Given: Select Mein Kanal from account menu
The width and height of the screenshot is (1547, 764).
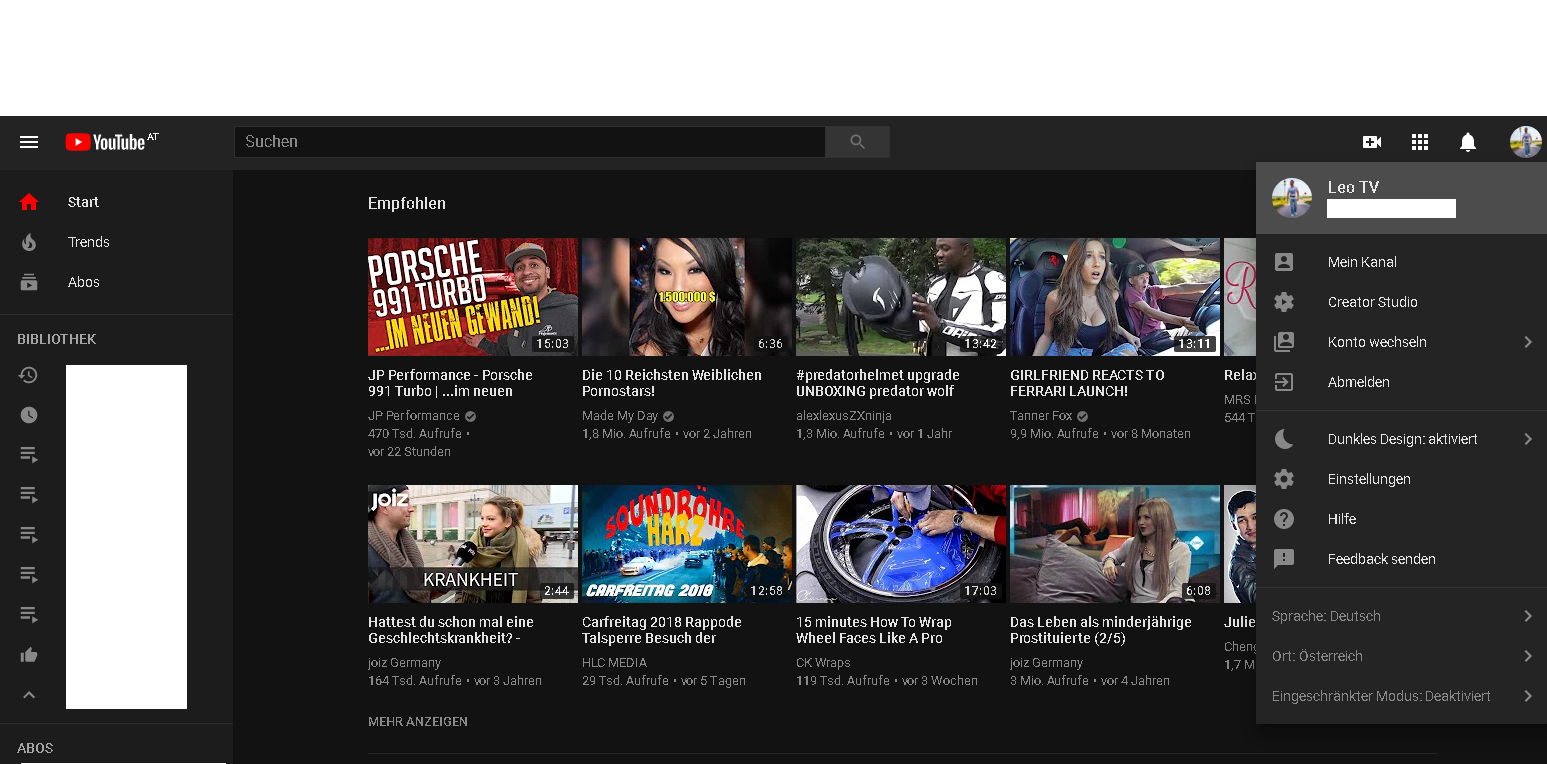Looking at the screenshot, I should (x=1362, y=262).
